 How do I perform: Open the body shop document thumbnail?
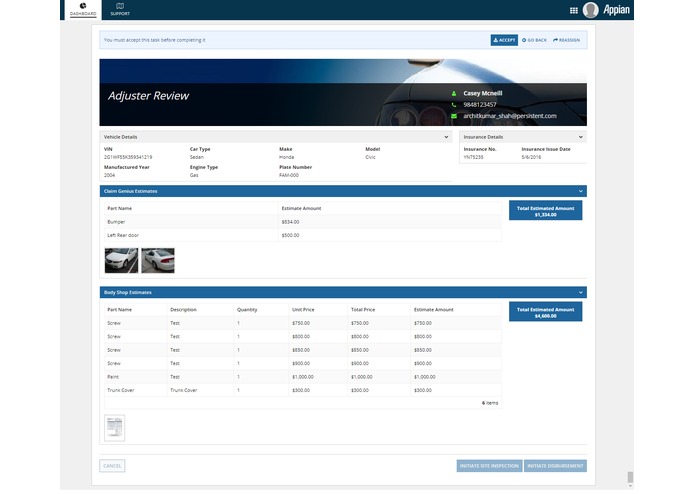coord(114,428)
